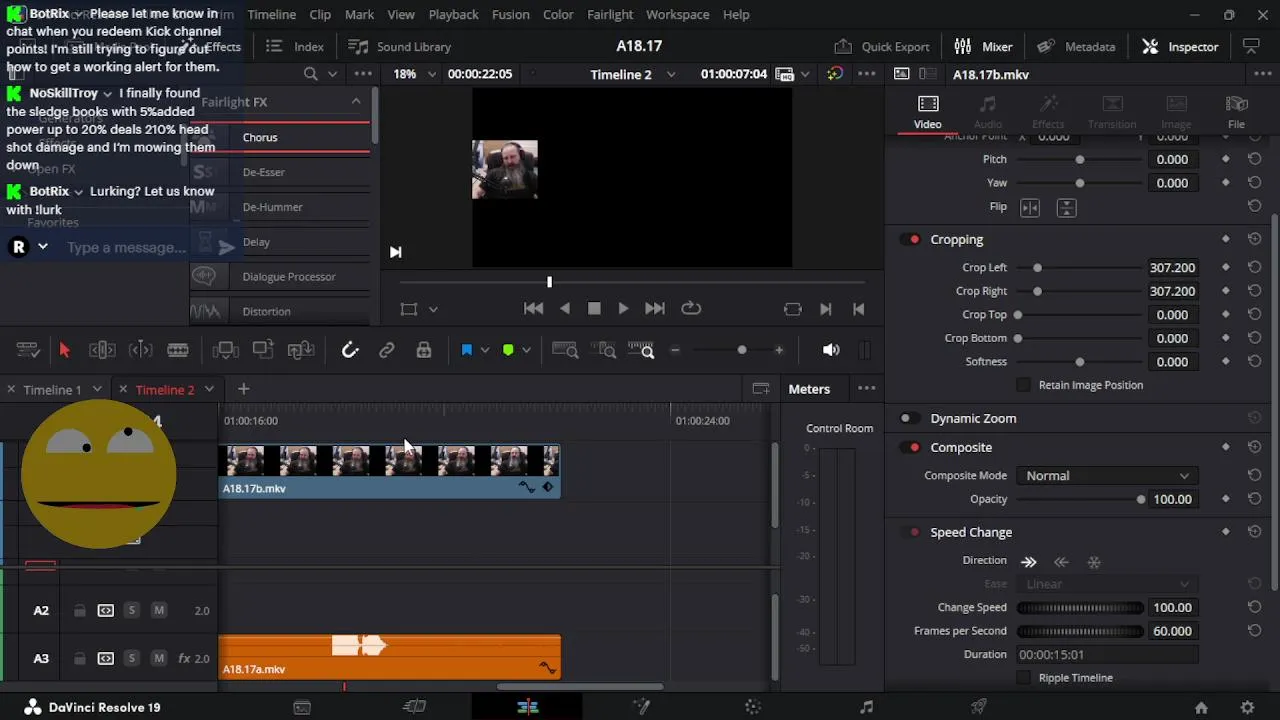This screenshot has height=720, width=1280.
Task: Open the Metadata panel button
Action: pos(1076,46)
